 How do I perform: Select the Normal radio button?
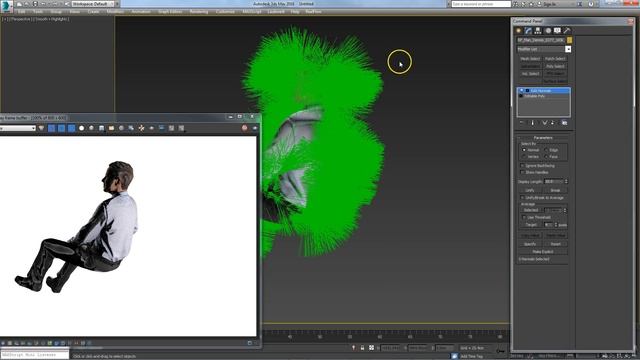coord(524,150)
